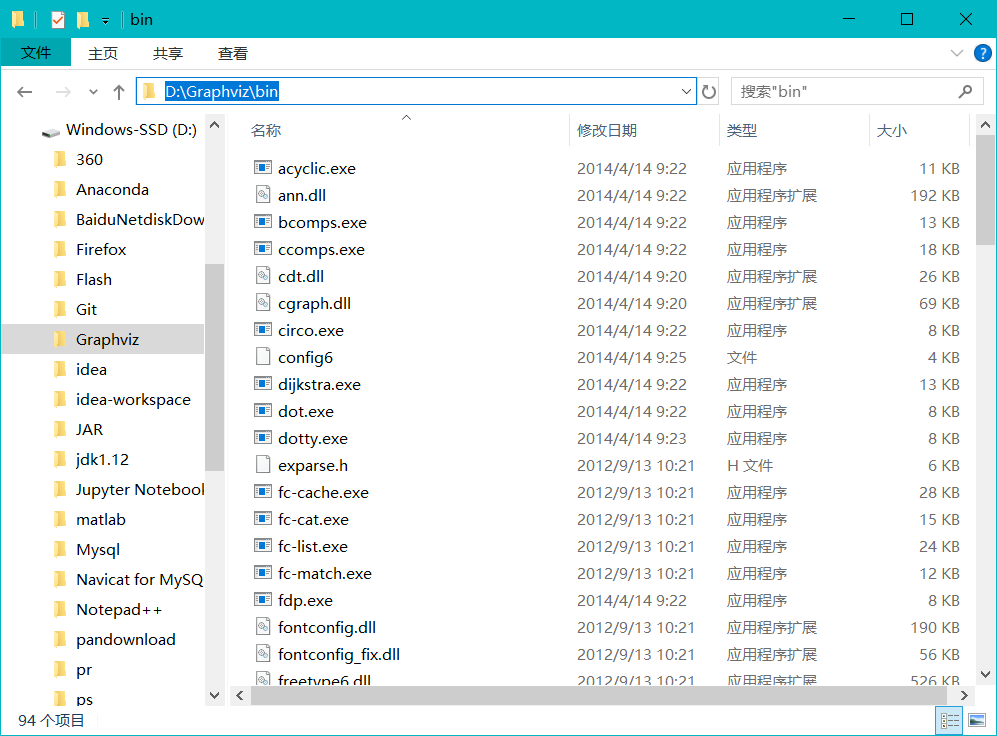Viewport: 997px width, 736px height.
Task: Switch to details view in status bar
Action: coord(949,721)
